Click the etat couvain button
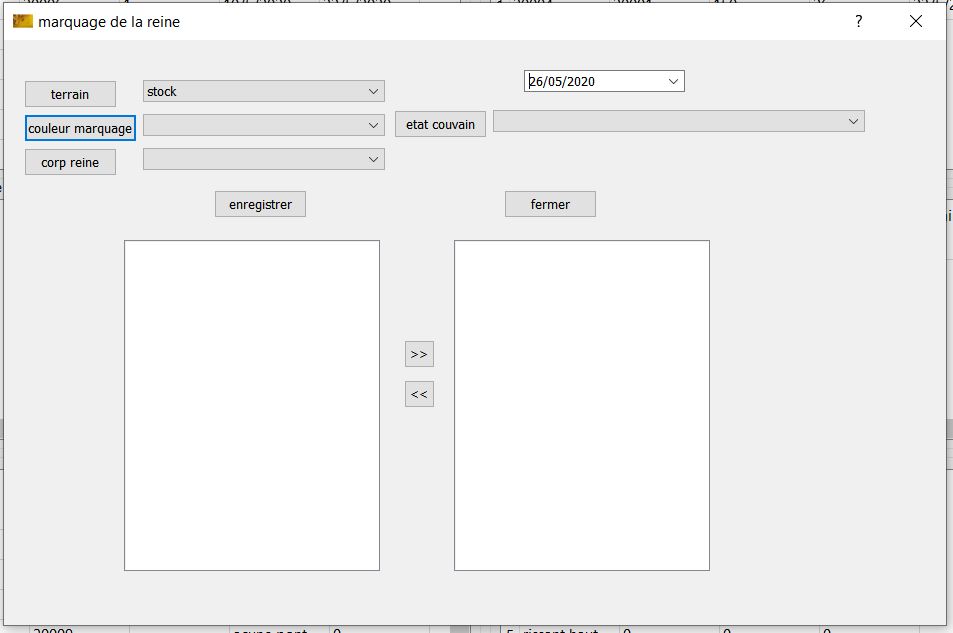The width and height of the screenshot is (953, 633). click(x=440, y=124)
